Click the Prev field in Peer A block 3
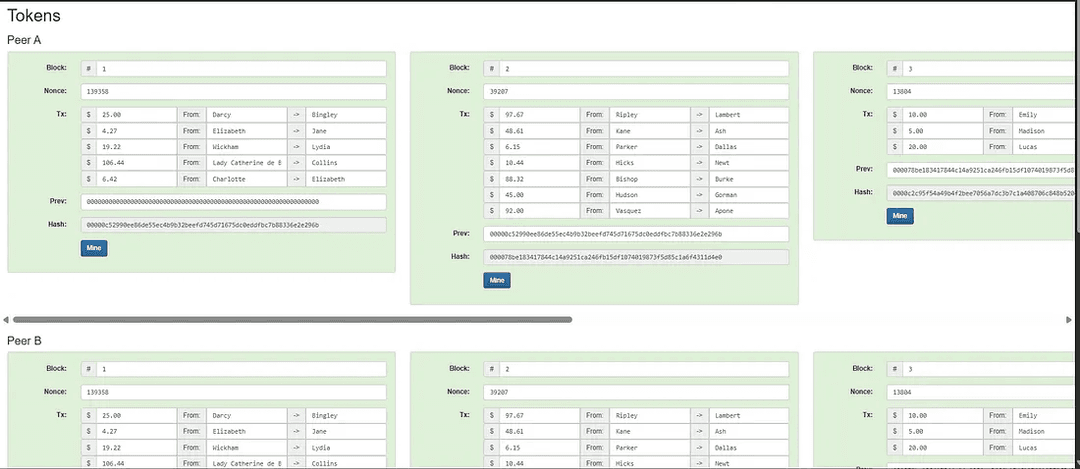 (x=983, y=169)
